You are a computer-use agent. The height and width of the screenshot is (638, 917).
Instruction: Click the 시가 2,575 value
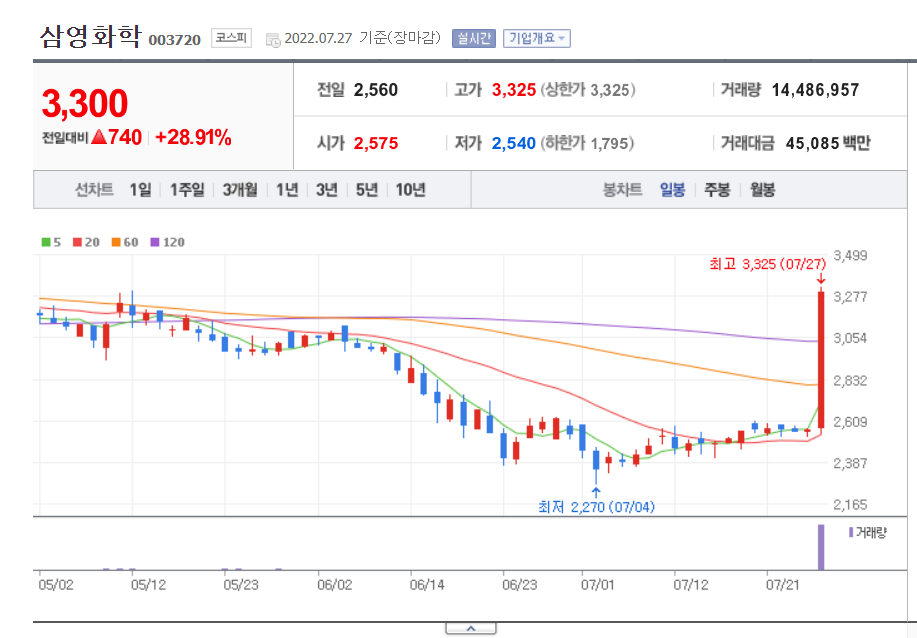pos(375,143)
